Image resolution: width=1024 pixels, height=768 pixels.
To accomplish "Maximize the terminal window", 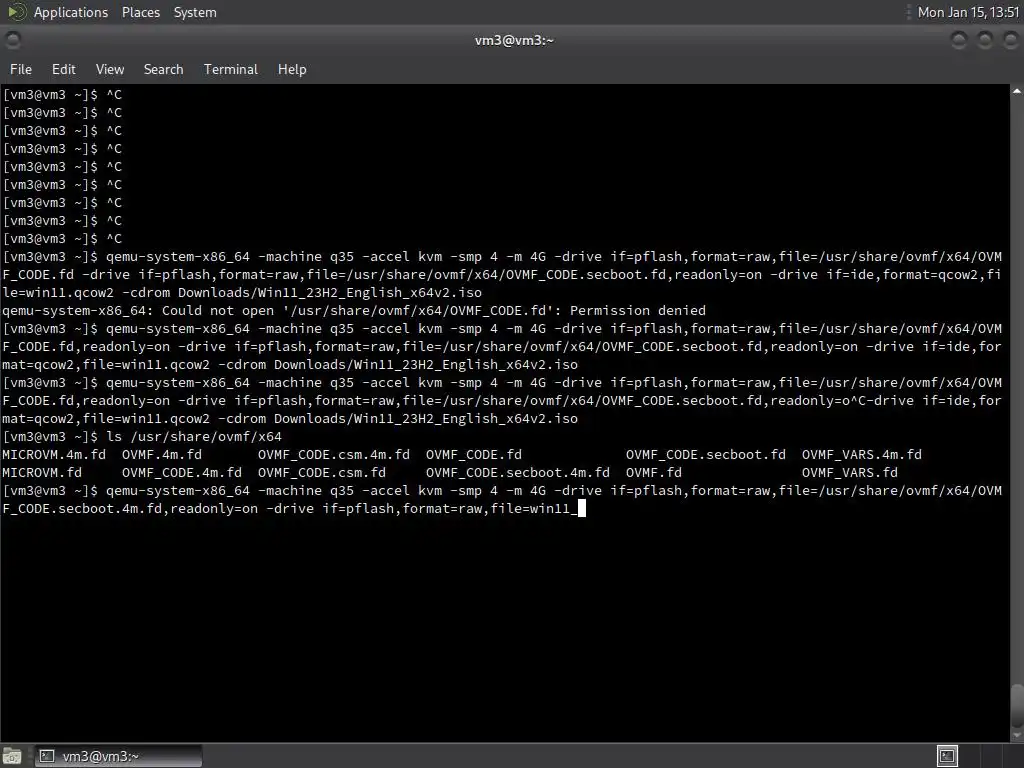I will tap(985, 40).
